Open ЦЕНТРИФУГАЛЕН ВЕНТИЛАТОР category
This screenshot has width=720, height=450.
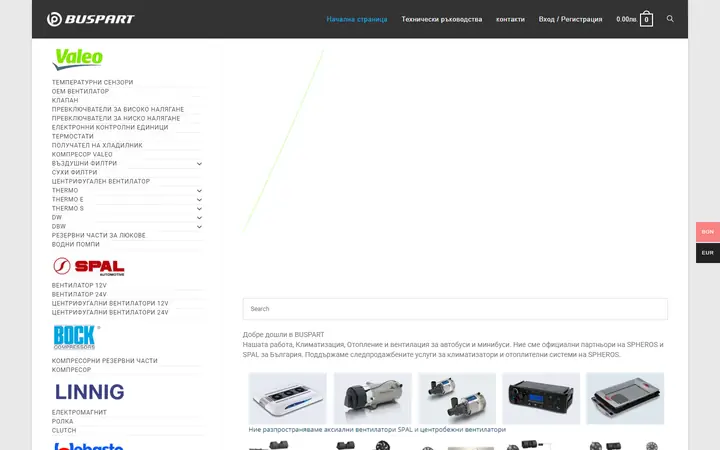tap(101, 181)
